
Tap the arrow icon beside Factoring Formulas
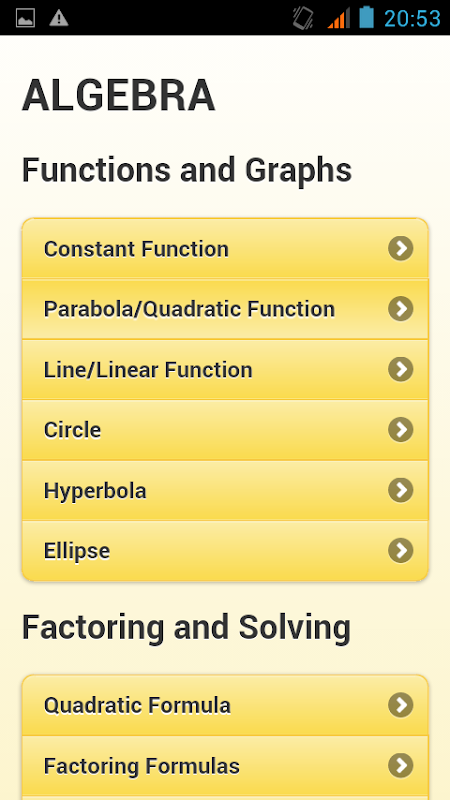tap(401, 766)
